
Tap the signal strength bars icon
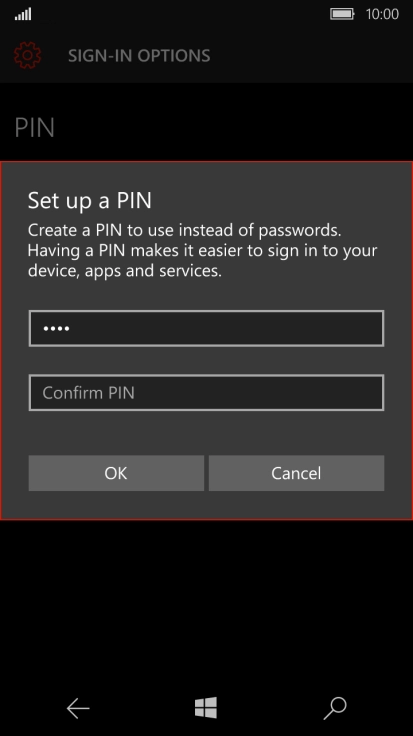point(23,14)
